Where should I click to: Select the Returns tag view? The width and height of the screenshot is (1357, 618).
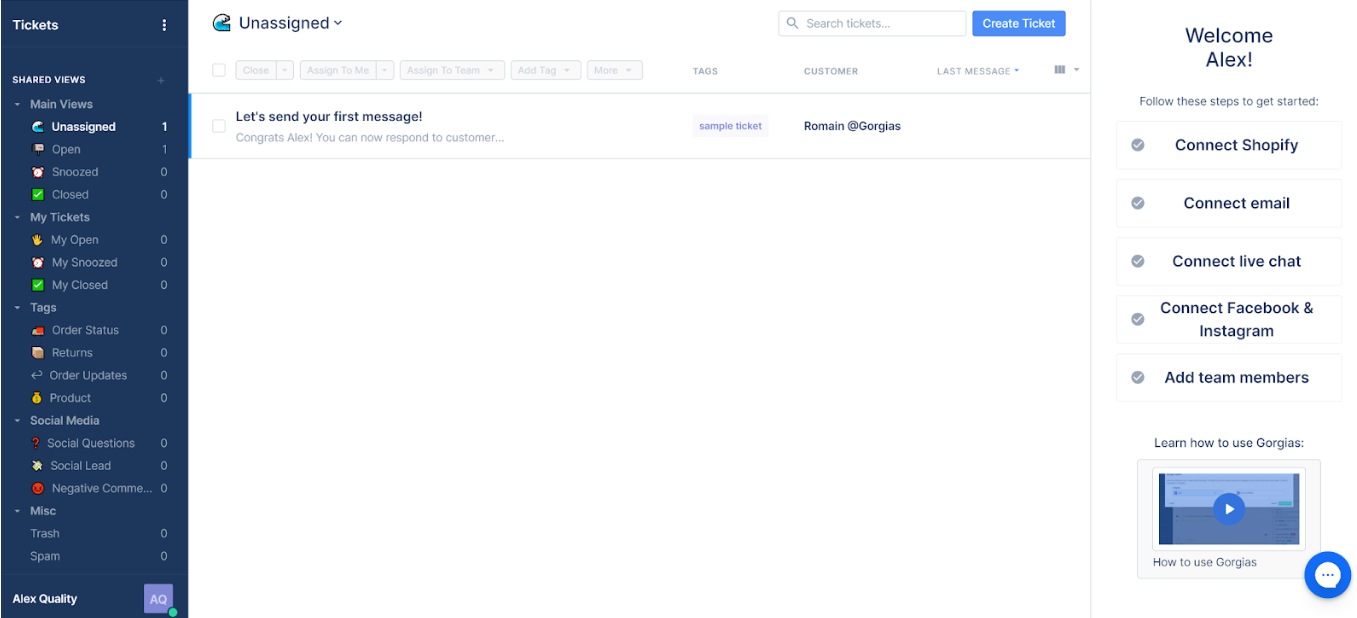[x=72, y=353]
